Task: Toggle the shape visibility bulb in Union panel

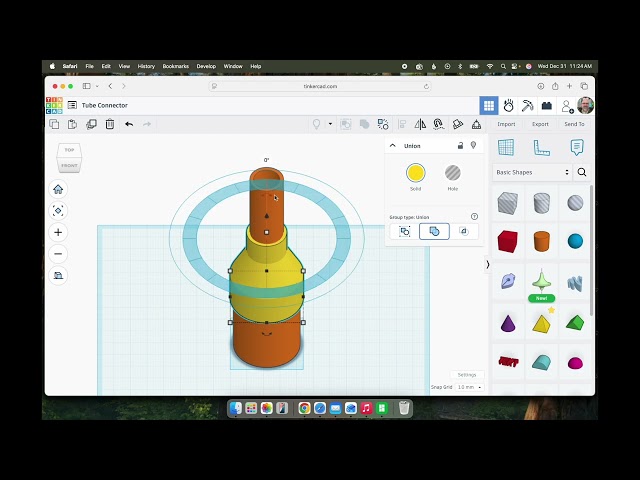Action: pyautogui.click(x=473, y=145)
